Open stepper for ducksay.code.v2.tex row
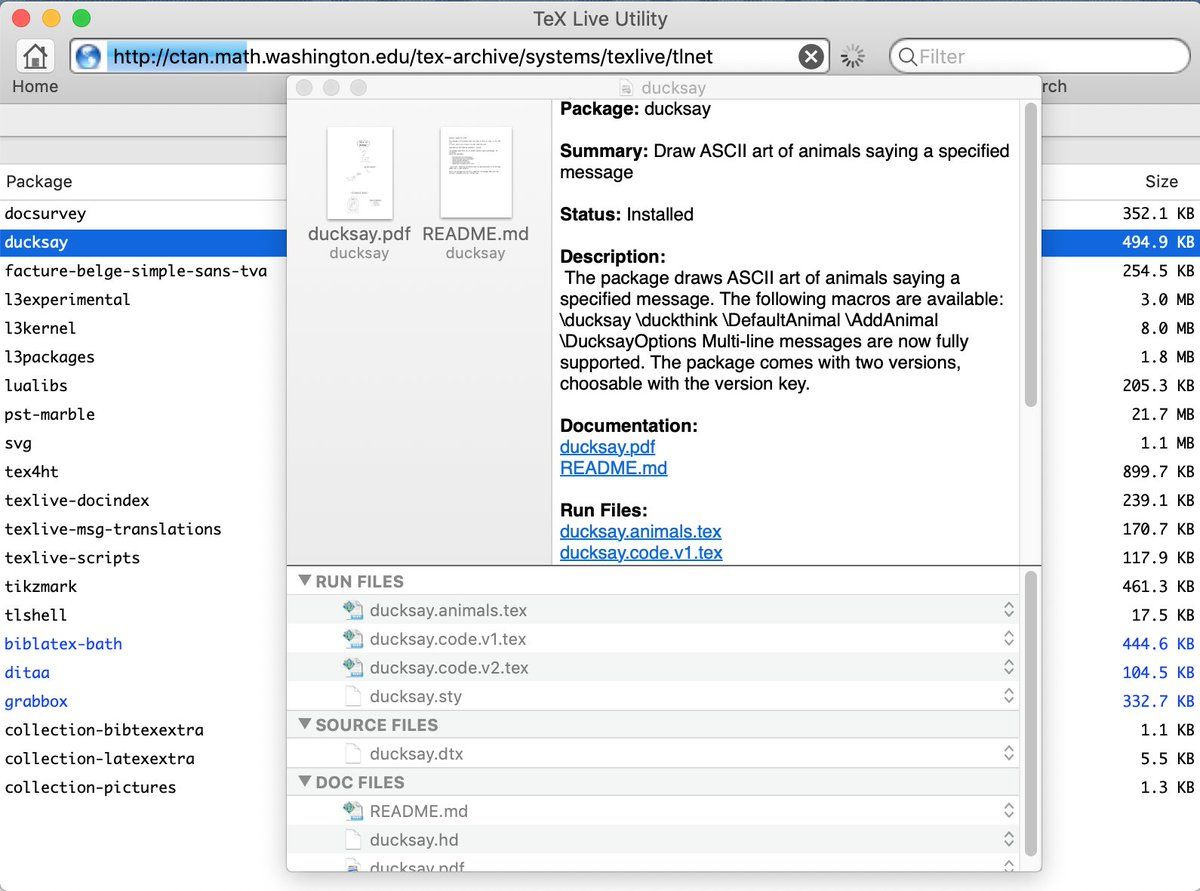The width and height of the screenshot is (1200, 891). pyautogui.click(x=1008, y=667)
